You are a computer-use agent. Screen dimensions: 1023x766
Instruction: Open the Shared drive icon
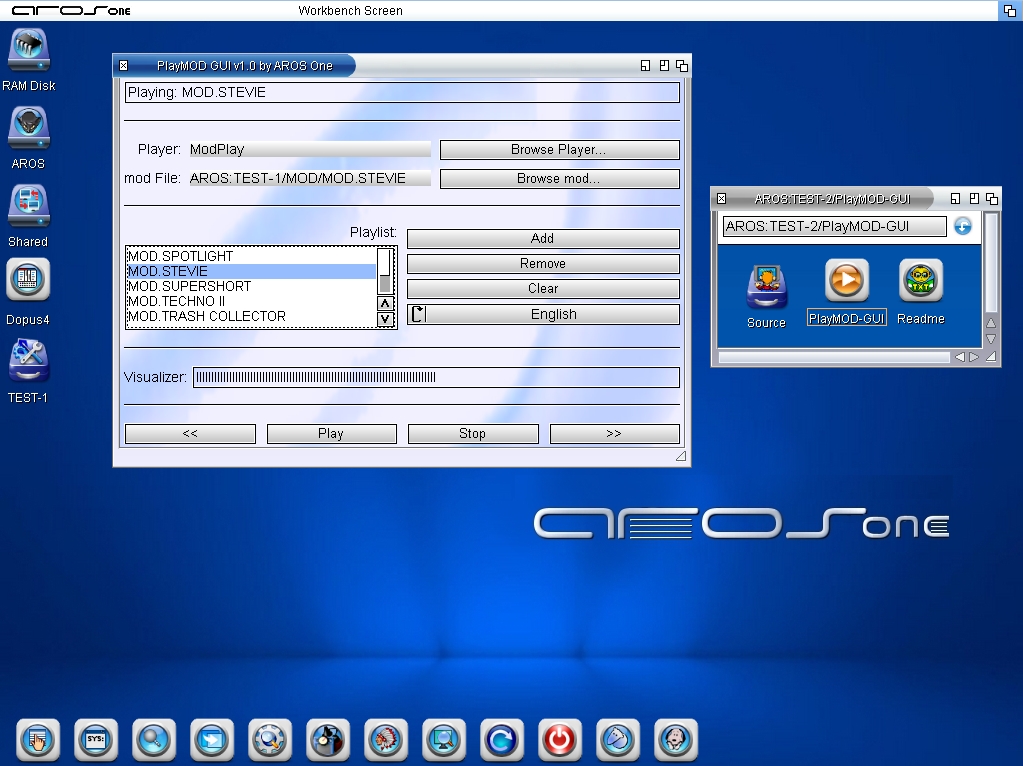click(29, 206)
